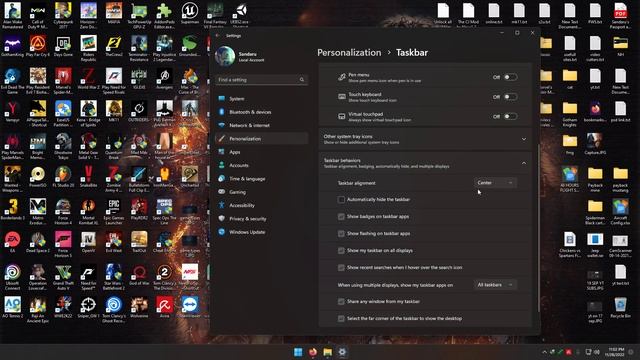Toggle Share any window from my taskbar
The height and width of the screenshot is (360, 640).
(x=341, y=302)
